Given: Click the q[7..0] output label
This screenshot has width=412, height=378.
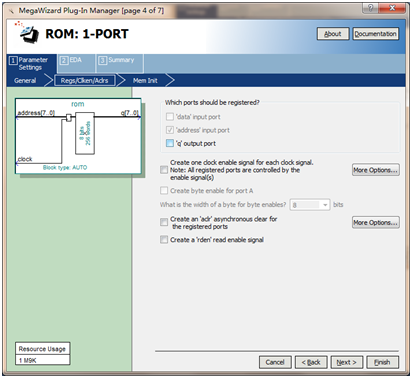Looking at the screenshot, I should [x=130, y=113].
